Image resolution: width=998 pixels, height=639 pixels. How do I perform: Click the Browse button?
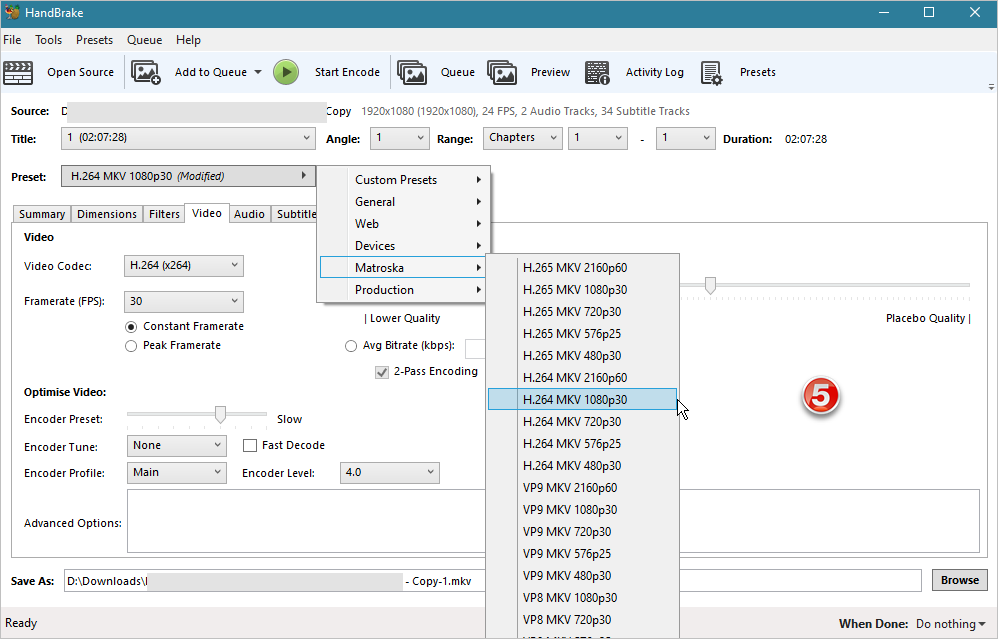960,580
